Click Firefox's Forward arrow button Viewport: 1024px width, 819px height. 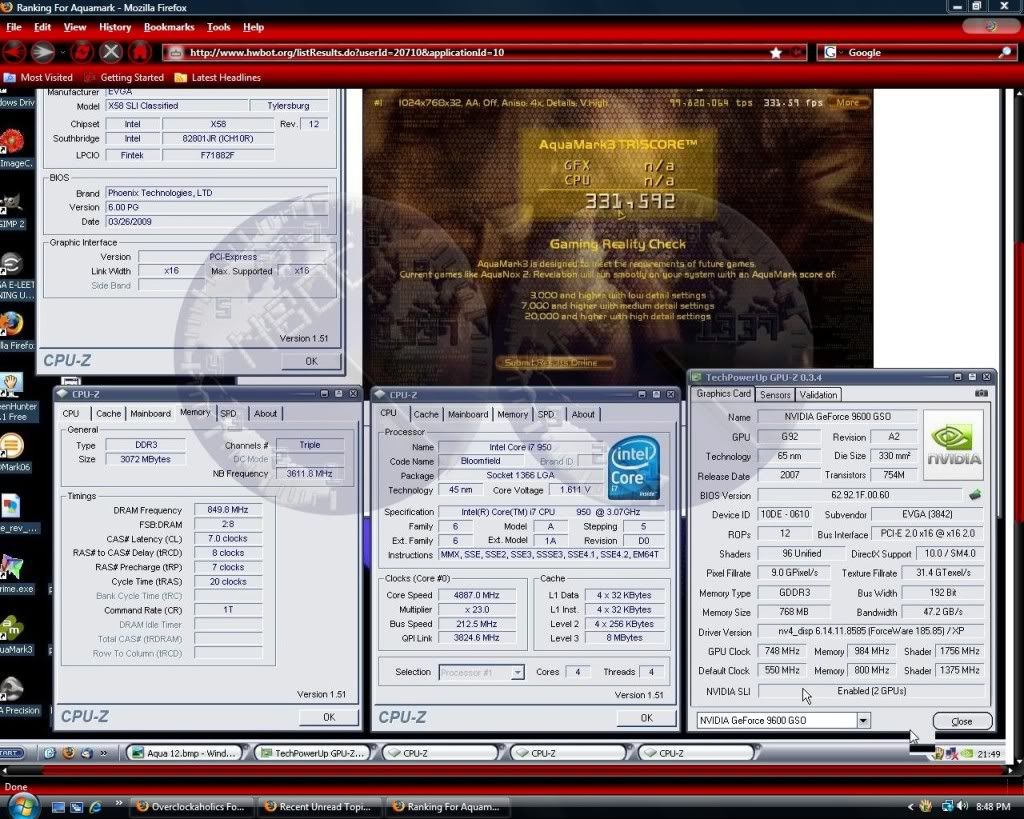tap(42, 52)
